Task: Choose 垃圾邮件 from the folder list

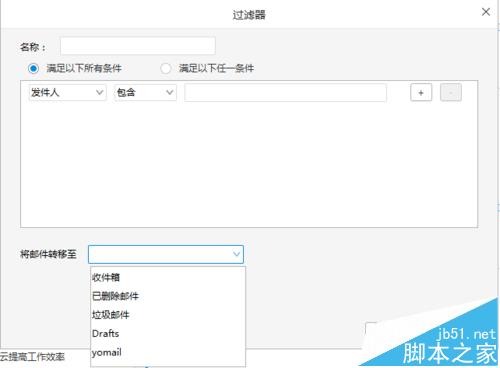Action: 168,314
